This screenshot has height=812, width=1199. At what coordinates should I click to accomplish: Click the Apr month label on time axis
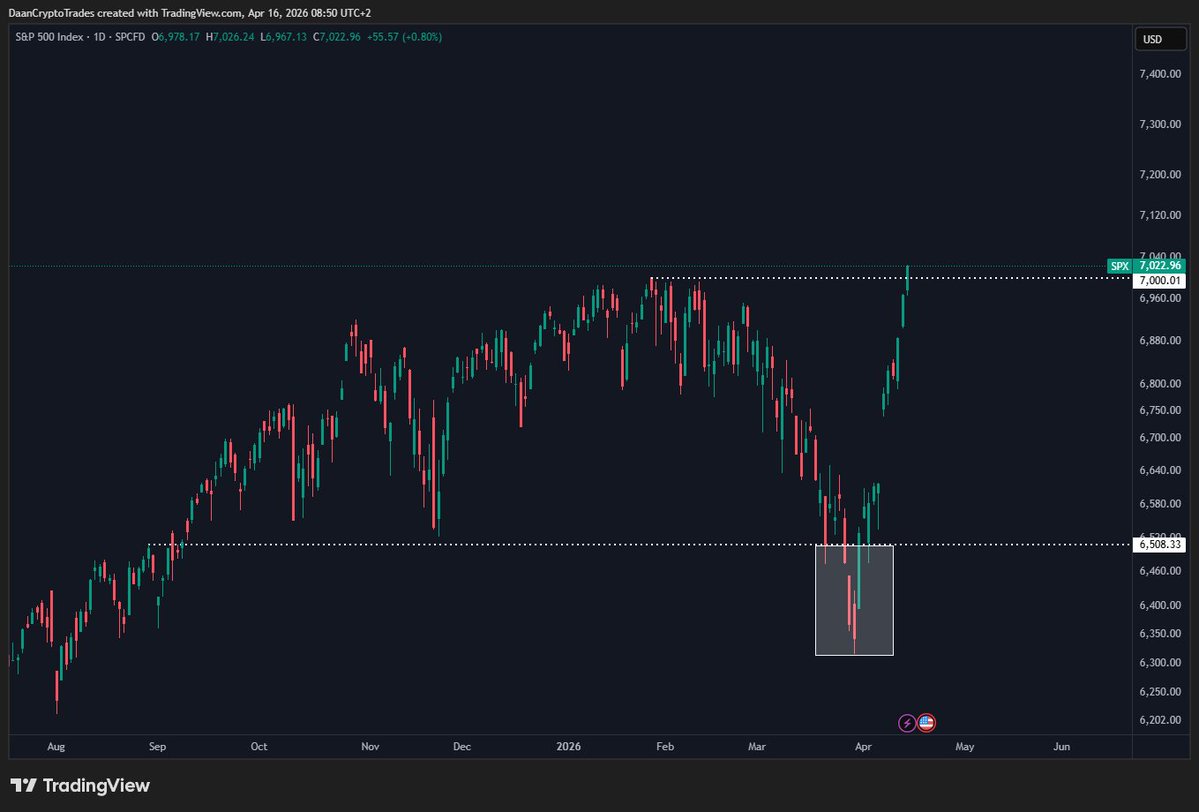pyautogui.click(x=861, y=746)
